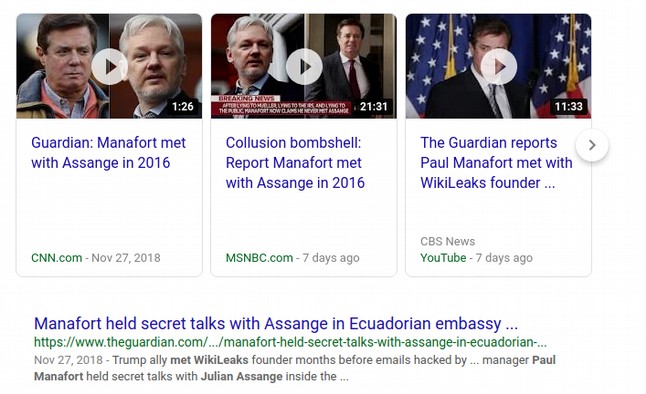Click the 11:33 duration badge

[569, 107]
